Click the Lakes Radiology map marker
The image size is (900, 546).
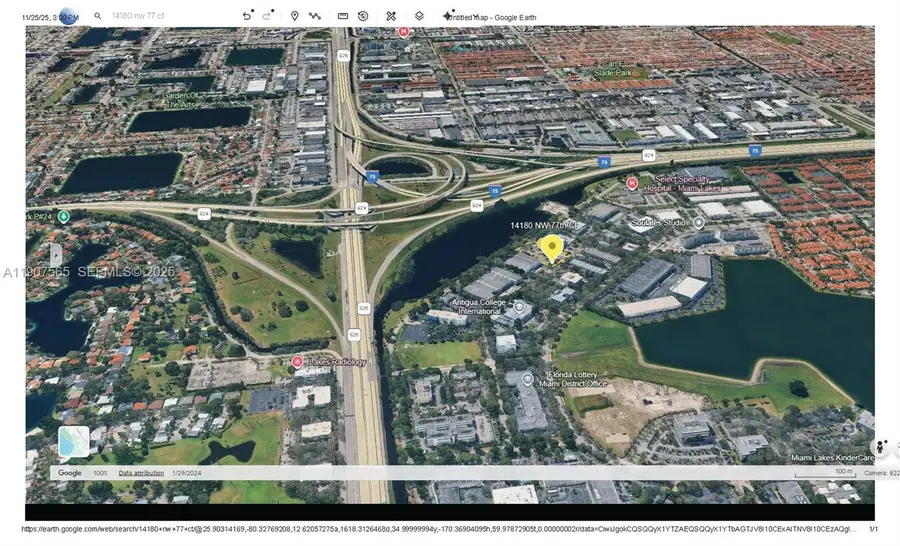pos(297,362)
